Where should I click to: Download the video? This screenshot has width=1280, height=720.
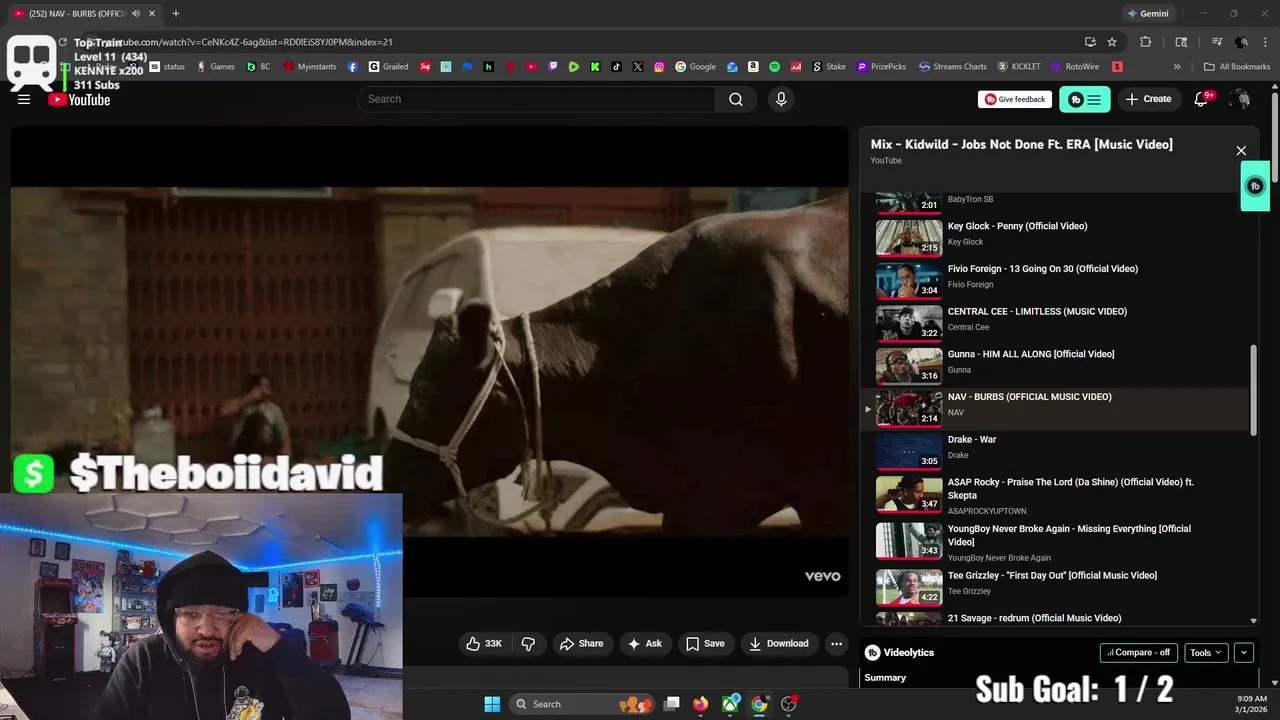[779, 644]
